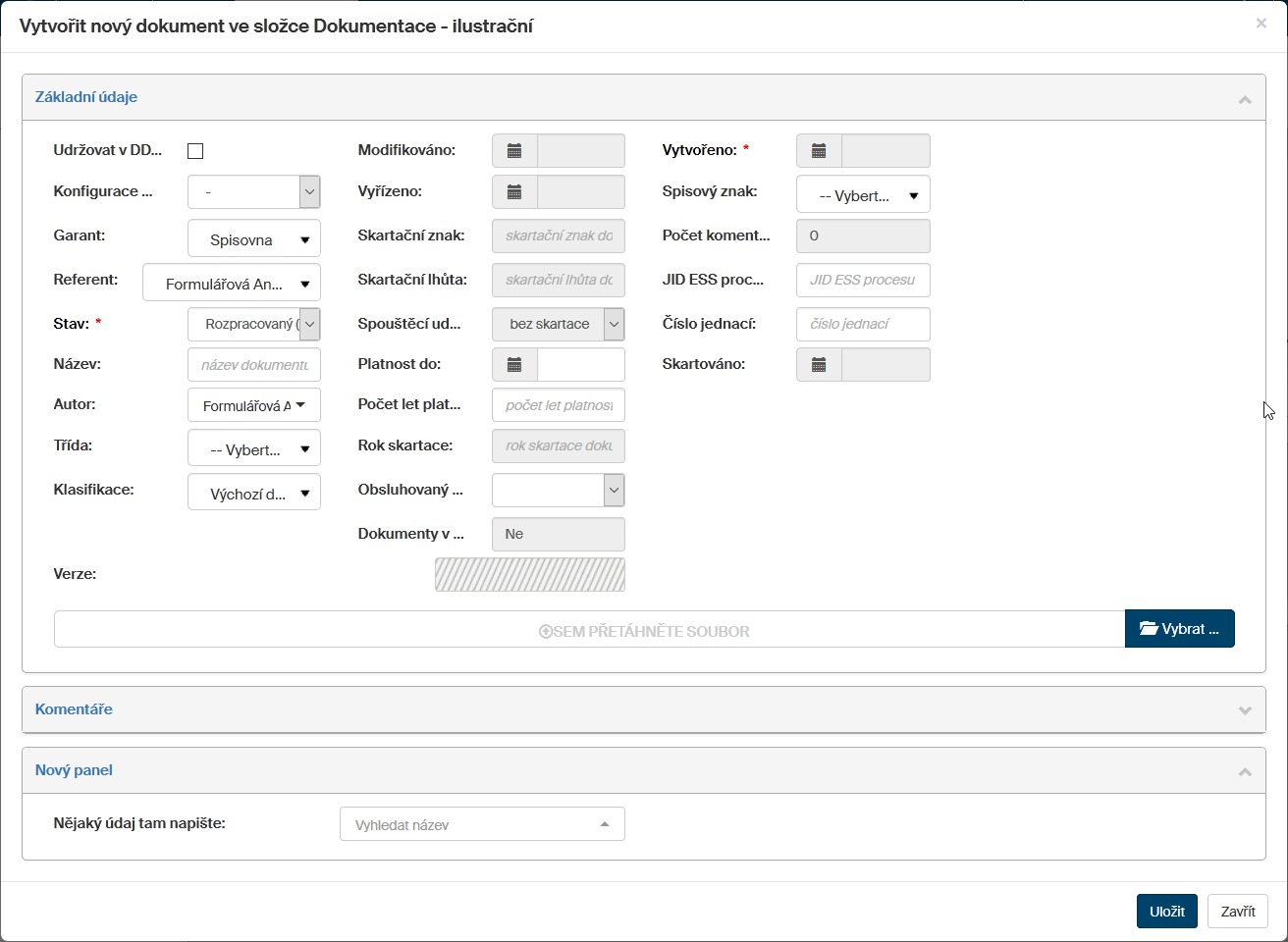The image size is (1288, 942).
Task: Expand the Komentáře panel chevron
Action: pyautogui.click(x=1245, y=710)
